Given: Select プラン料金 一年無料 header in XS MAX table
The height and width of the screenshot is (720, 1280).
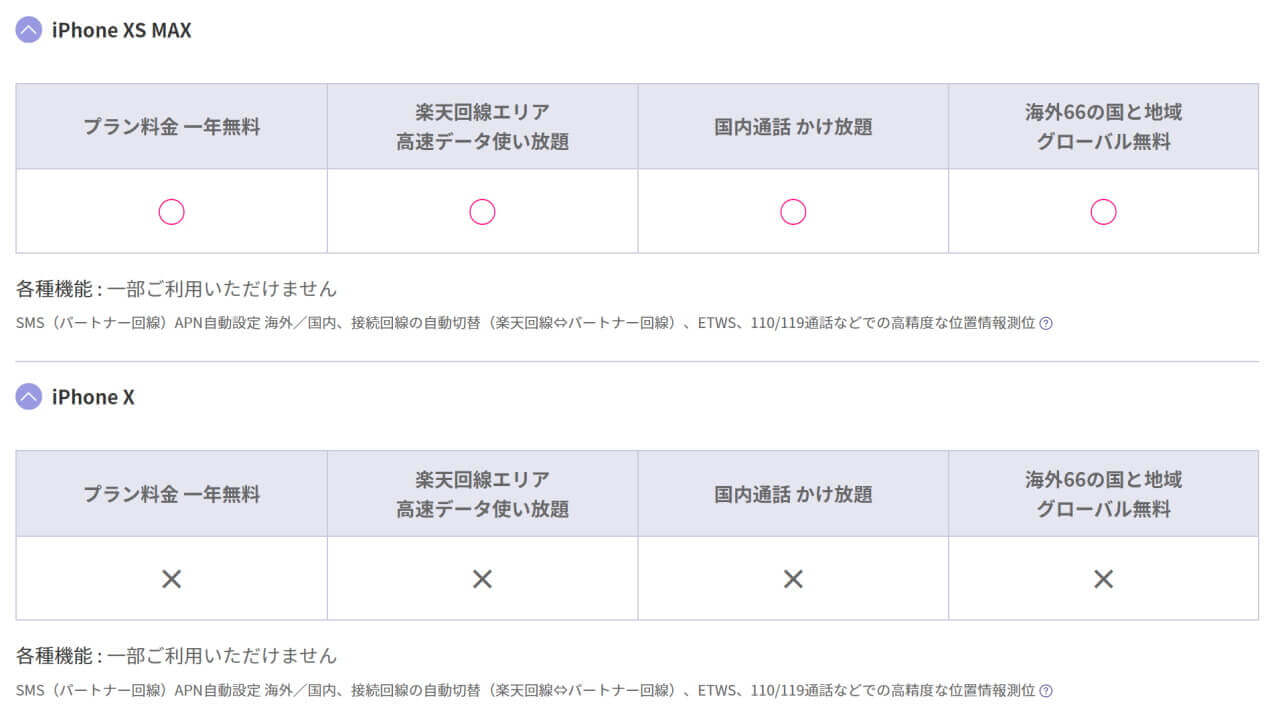Looking at the screenshot, I should pos(172,127).
